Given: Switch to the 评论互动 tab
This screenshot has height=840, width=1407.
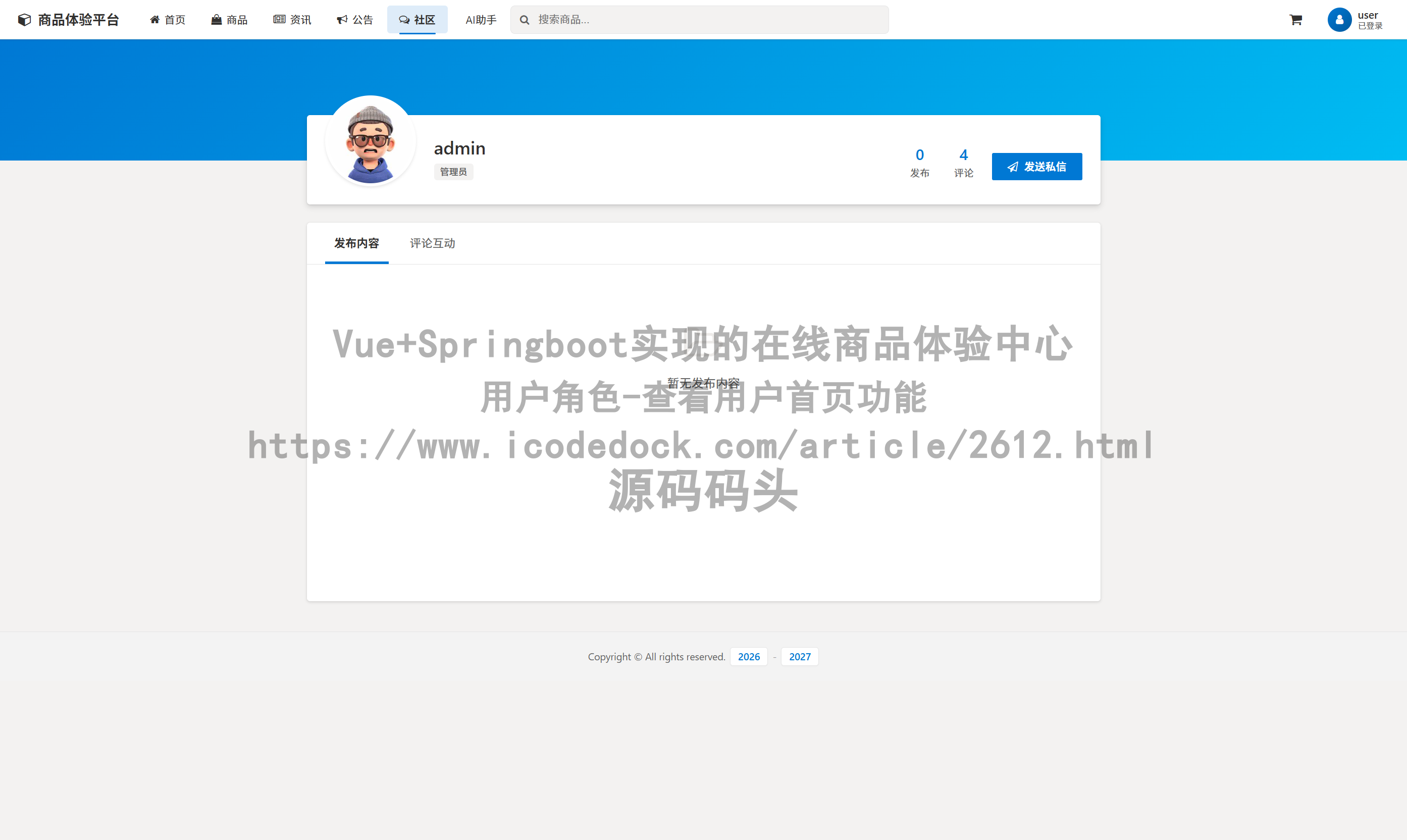Looking at the screenshot, I should click(432, 243).
